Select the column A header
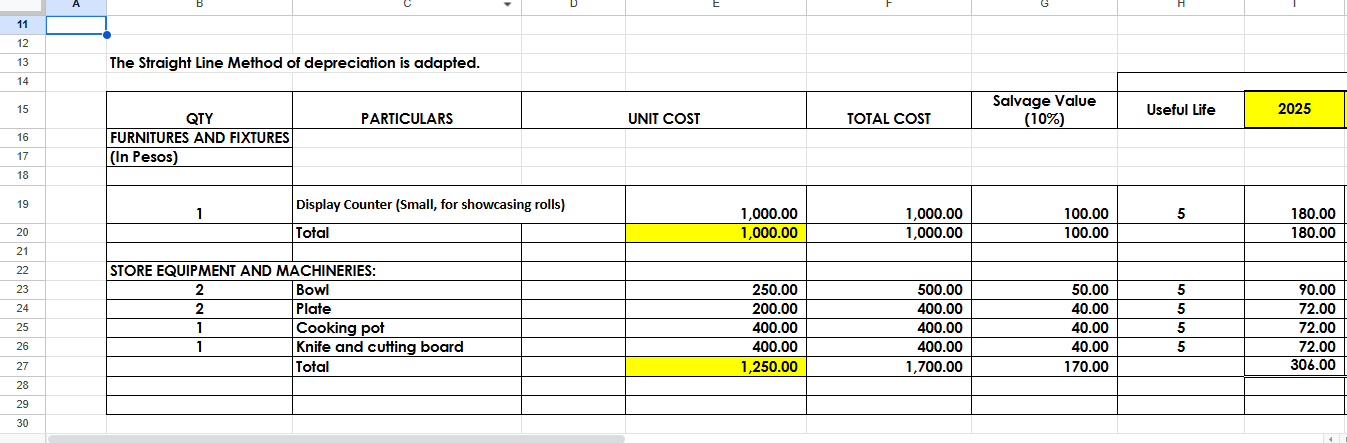The width and height of the screenshot is (1347, 443). pos(76,6)
